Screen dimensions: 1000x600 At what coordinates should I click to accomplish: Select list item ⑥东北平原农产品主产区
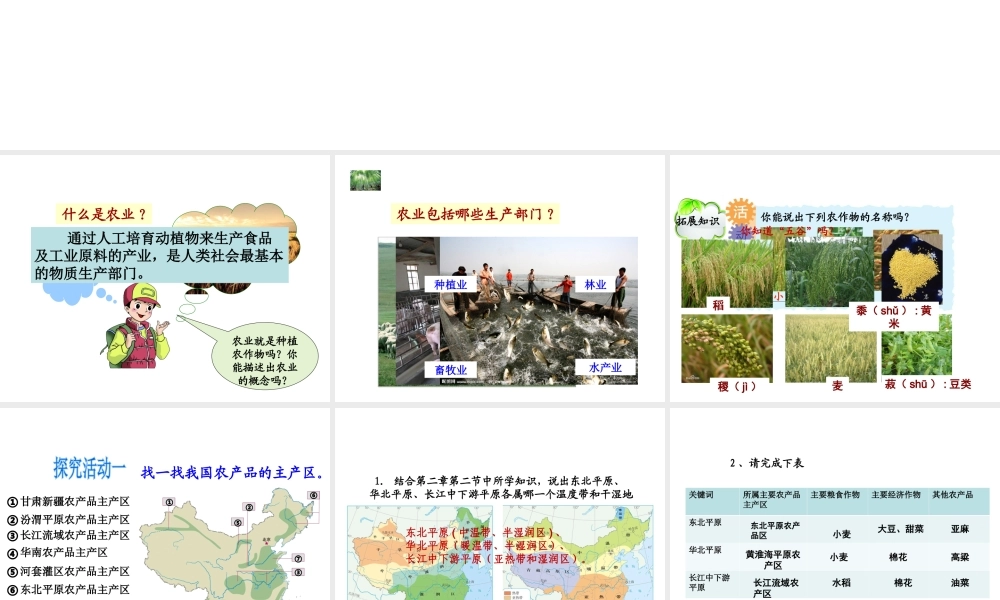click(68, 589)
